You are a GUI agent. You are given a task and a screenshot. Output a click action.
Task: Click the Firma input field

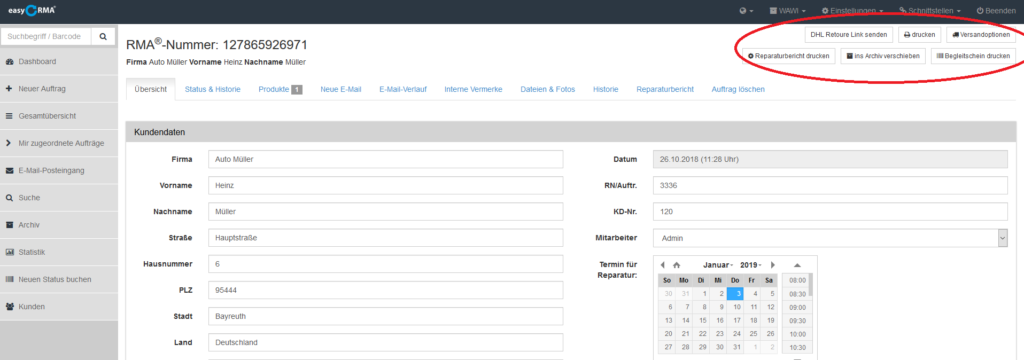tap(385, 159)
